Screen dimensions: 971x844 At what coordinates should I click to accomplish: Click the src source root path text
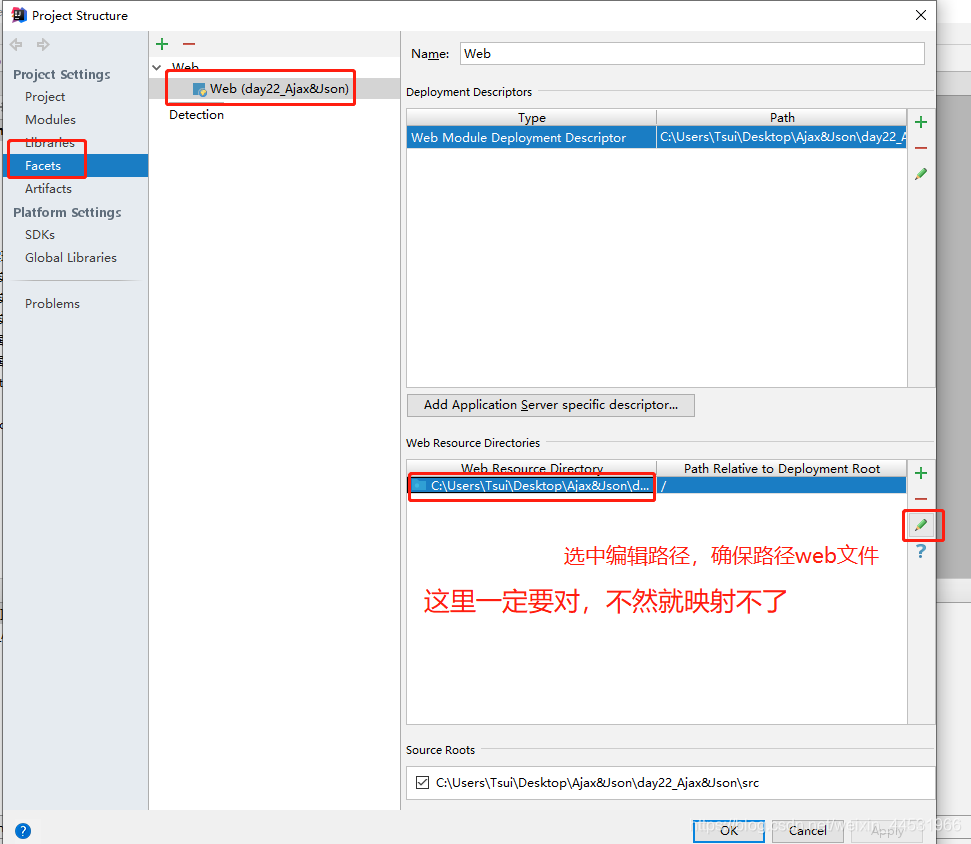pos(597,783)
